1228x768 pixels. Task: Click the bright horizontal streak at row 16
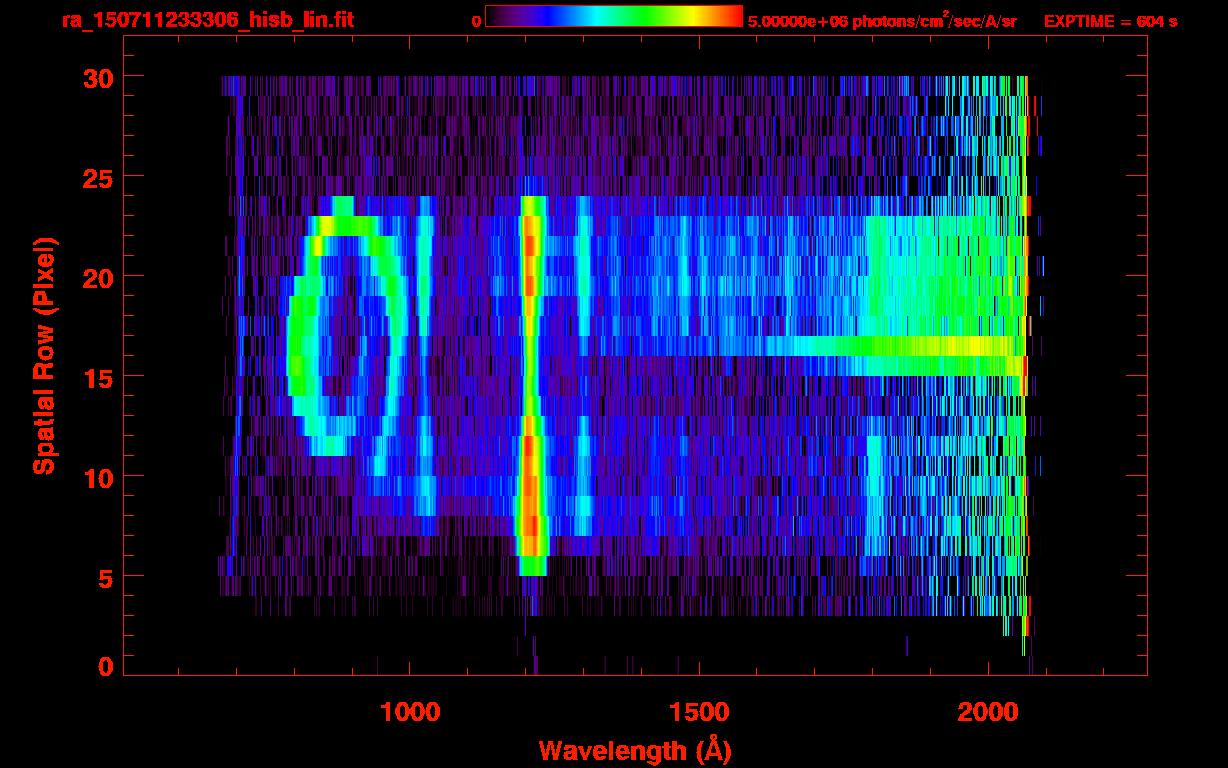(x=900, y=346)
